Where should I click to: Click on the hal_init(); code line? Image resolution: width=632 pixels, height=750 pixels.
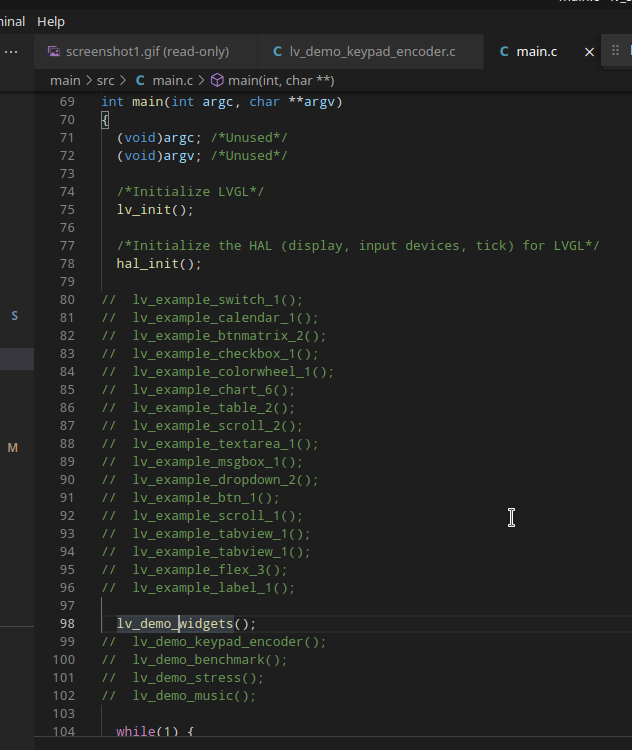tap(159, 264)
